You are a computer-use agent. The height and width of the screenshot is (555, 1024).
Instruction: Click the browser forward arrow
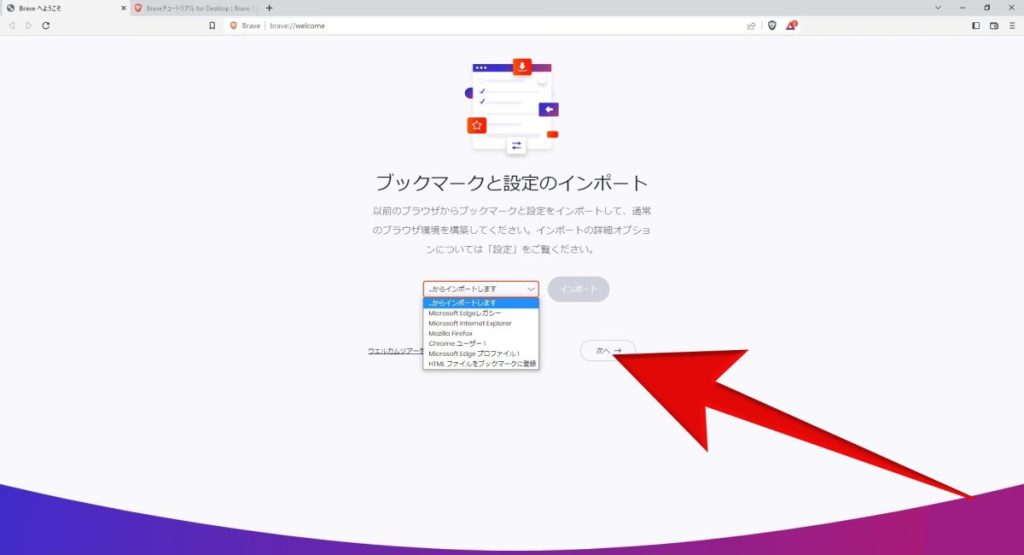coord(28,25)
